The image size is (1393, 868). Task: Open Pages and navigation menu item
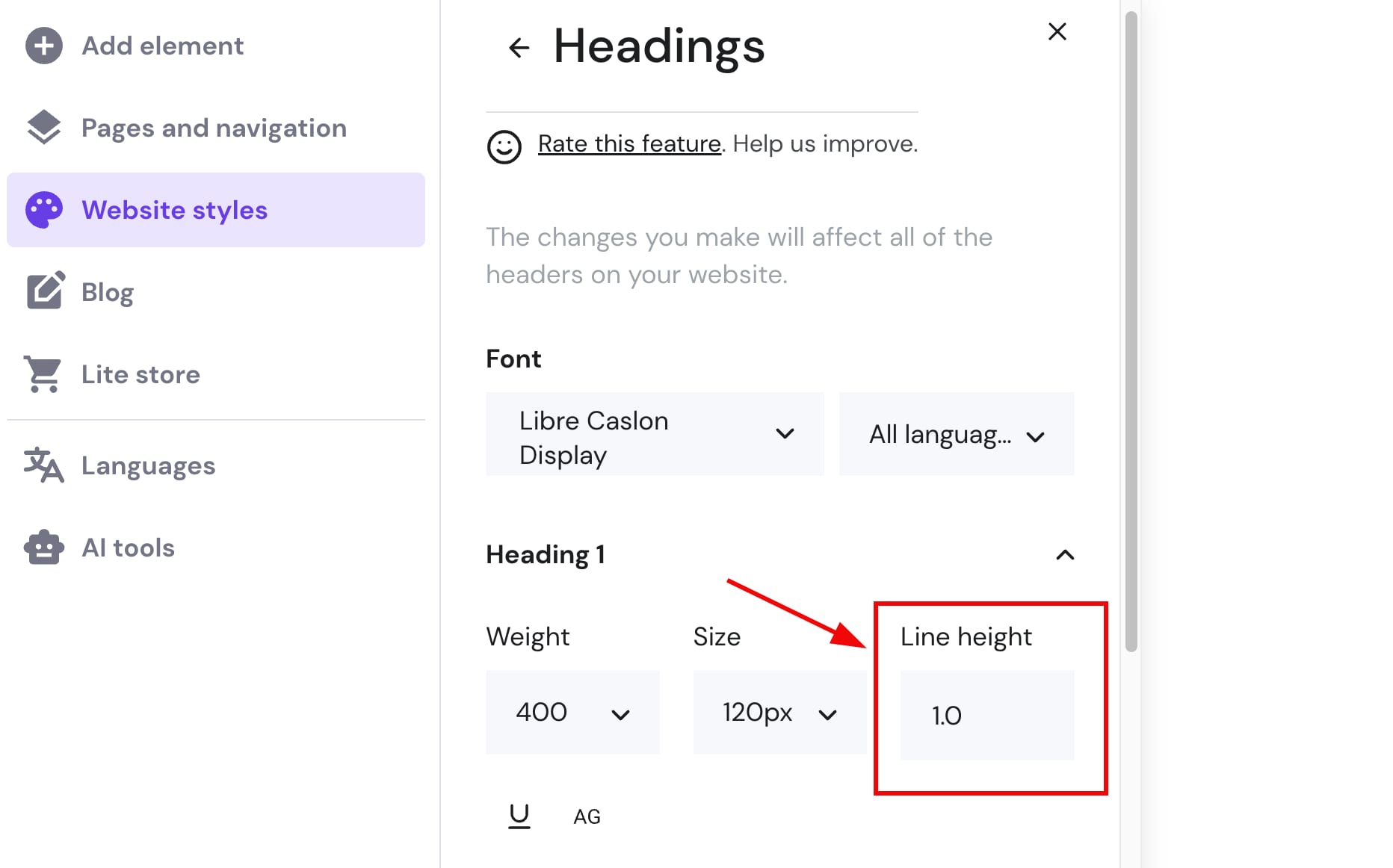(x=214, y=128)
